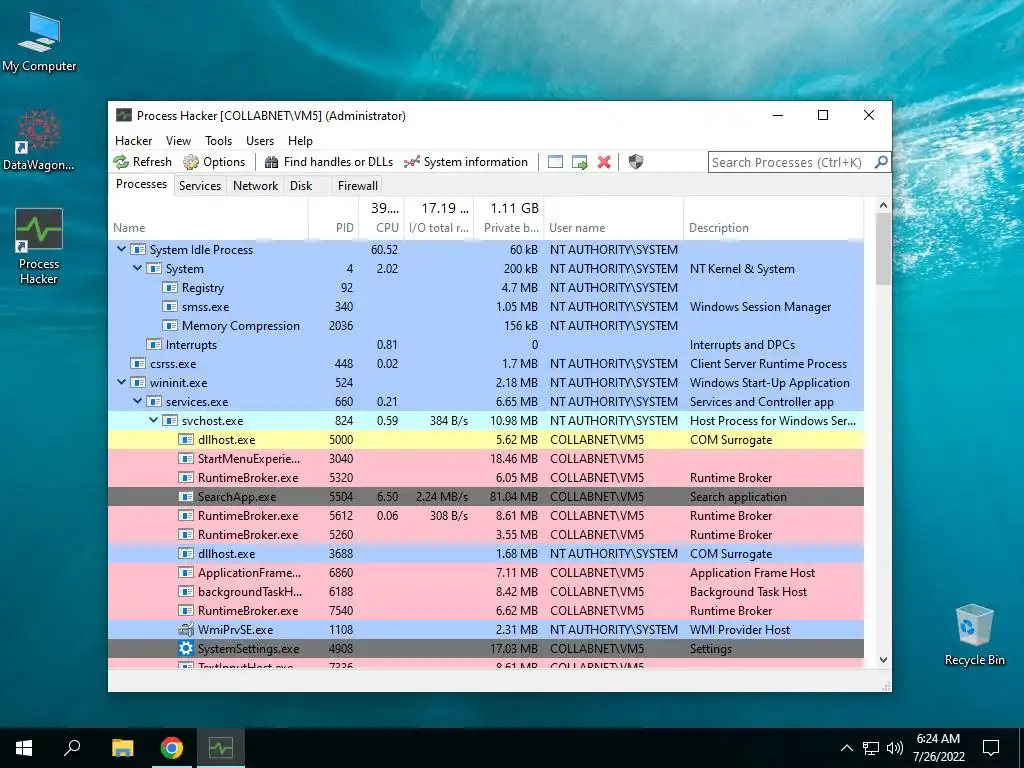
Task: Click the SystemSettings.exe gear icon
Action: coord(186,648)
